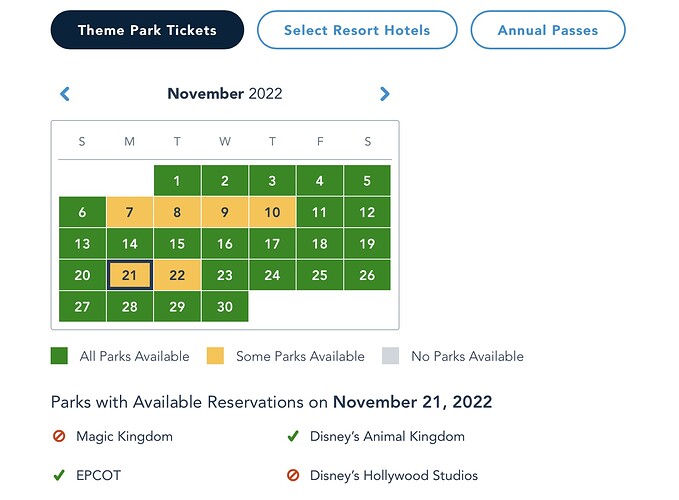The width and height of the screenshot is (679, 500).
Task: Pick November 1 on the calendar
Action: 177,181
